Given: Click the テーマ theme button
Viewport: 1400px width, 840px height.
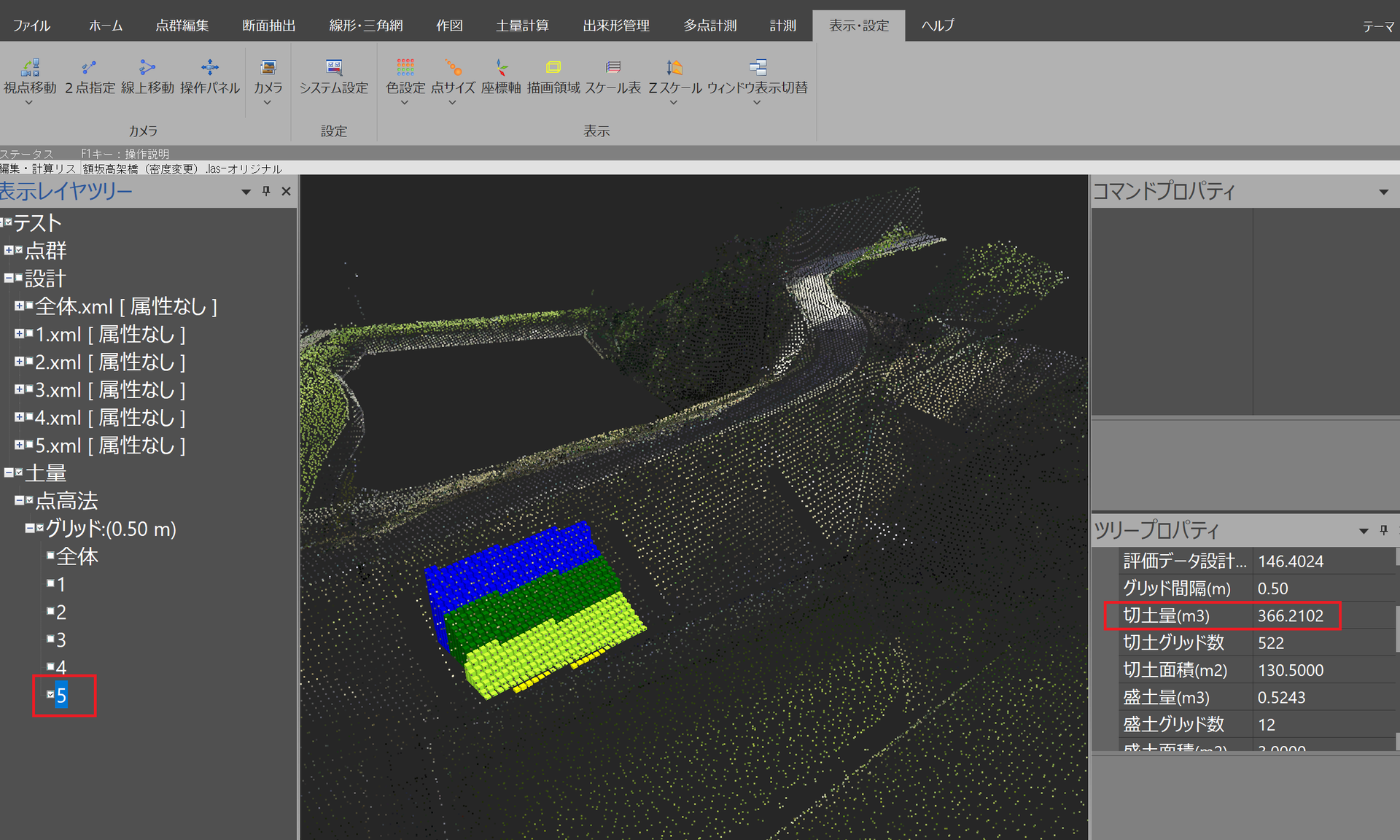Looking at the screenshot, I should point(1378,26).
